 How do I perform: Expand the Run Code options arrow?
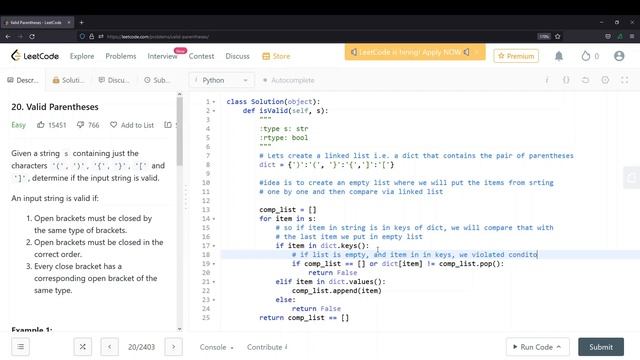559,347
